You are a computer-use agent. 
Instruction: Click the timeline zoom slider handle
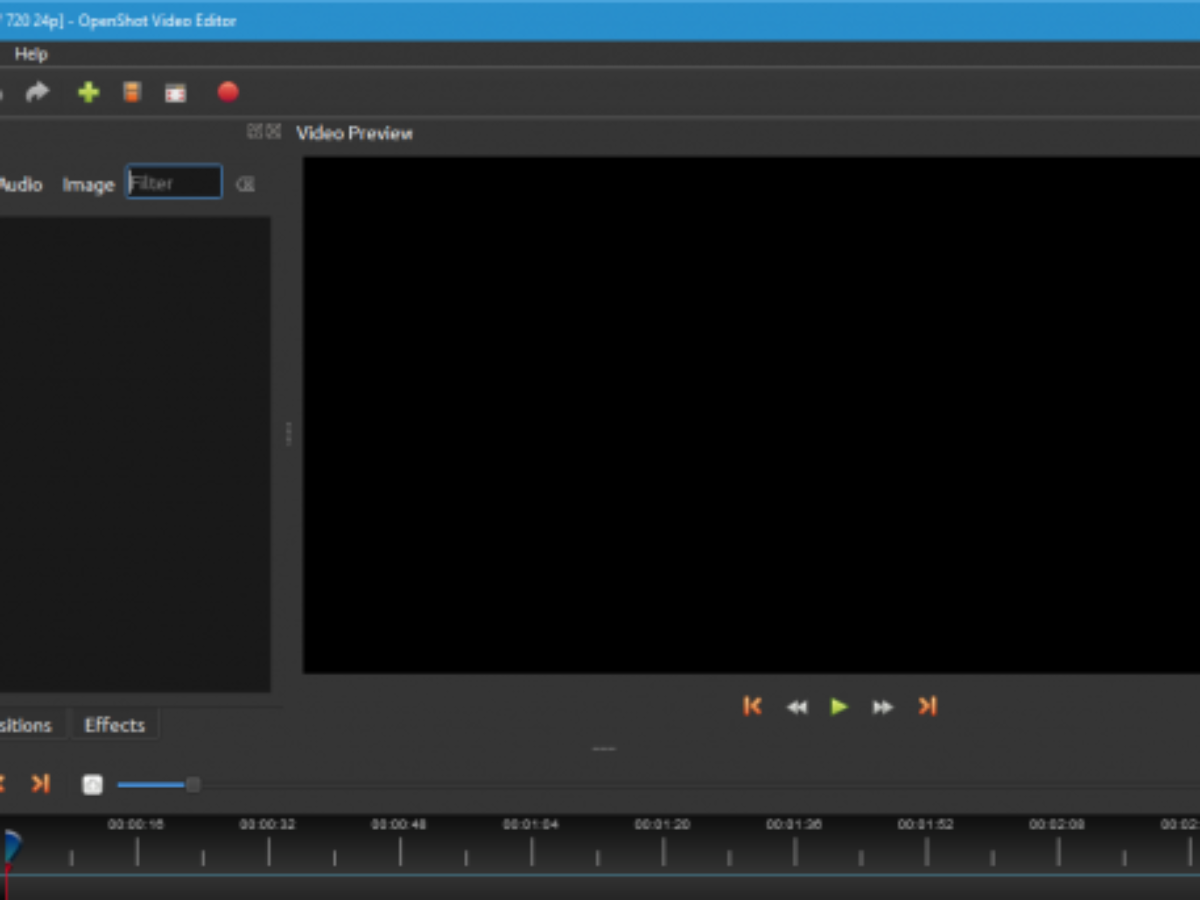[193, 785]
